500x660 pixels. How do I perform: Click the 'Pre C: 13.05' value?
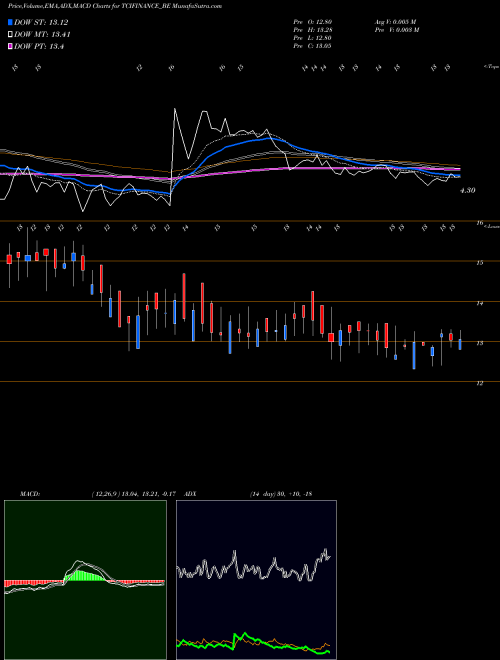tap(312, 46)
